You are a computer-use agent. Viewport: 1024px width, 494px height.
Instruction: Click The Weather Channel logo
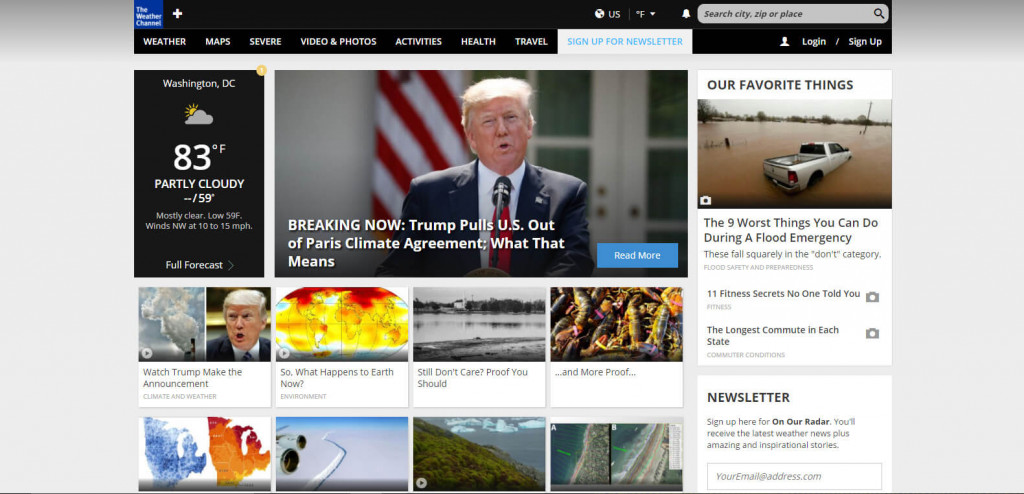pos(148,14)
